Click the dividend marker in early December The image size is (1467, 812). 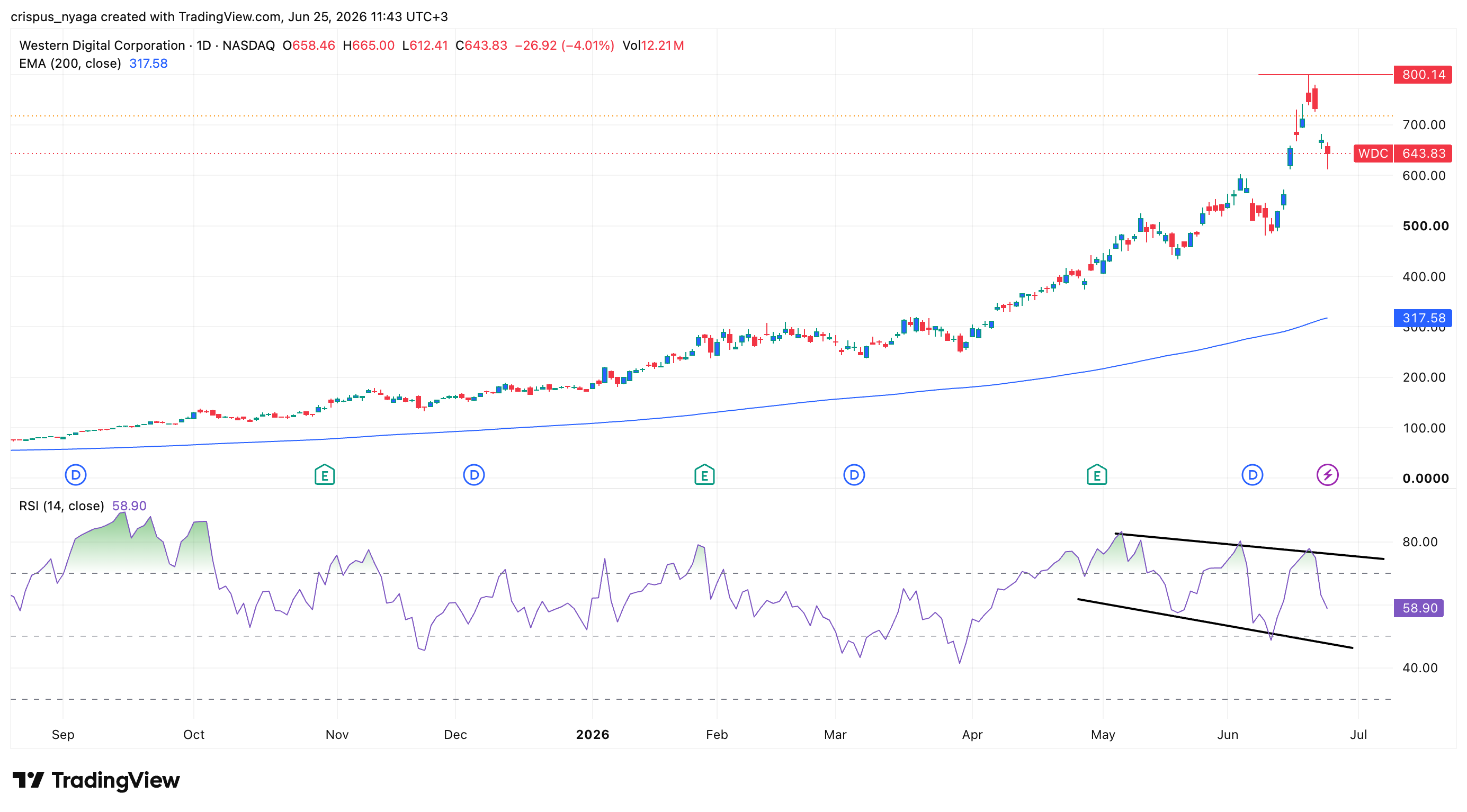point(474,475)
